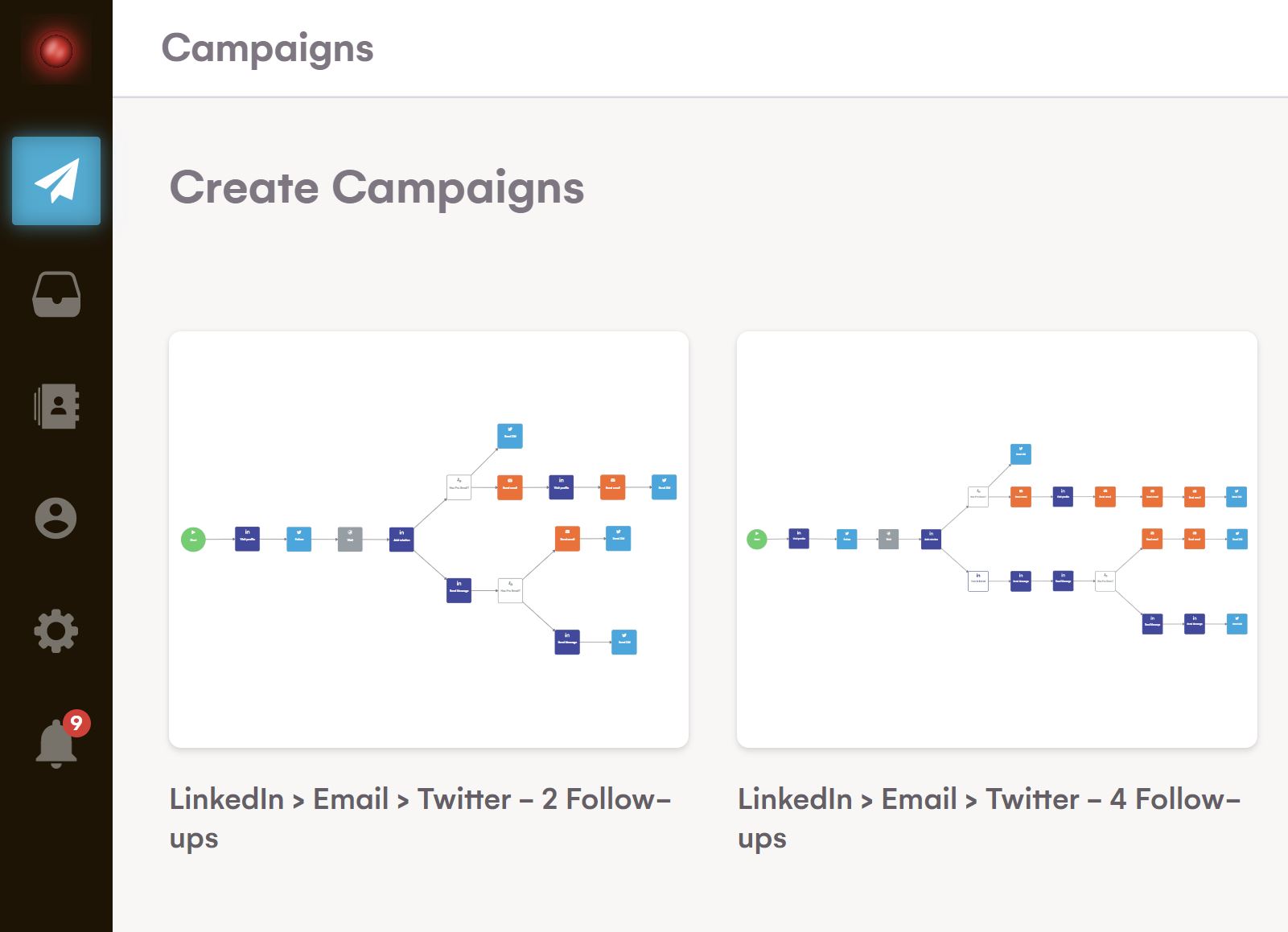Screen dimensions: 1288x932
Task: Open Campaigns via paper plane icon
Action: click(x=56, y=181)
